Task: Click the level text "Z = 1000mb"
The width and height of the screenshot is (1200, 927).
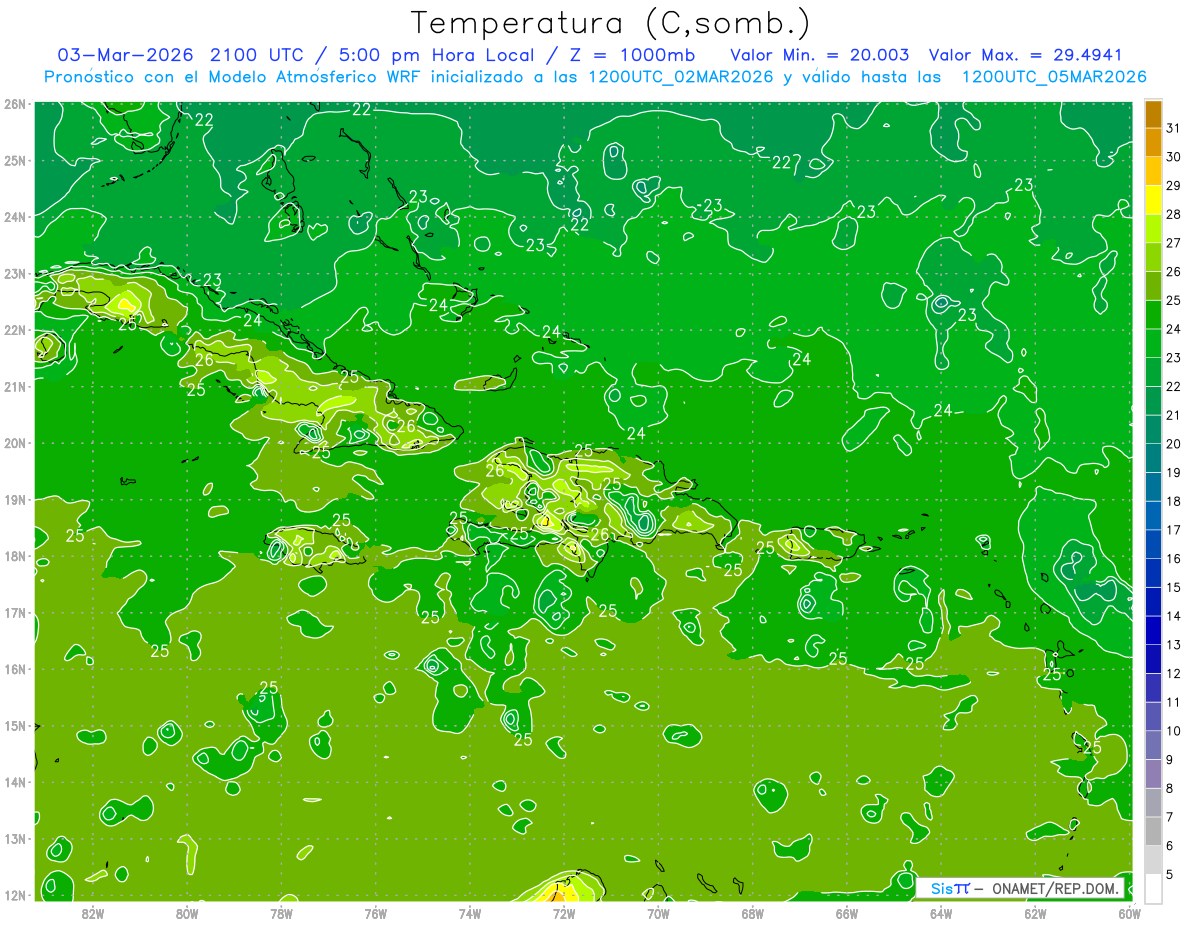Action: [631, 54]
